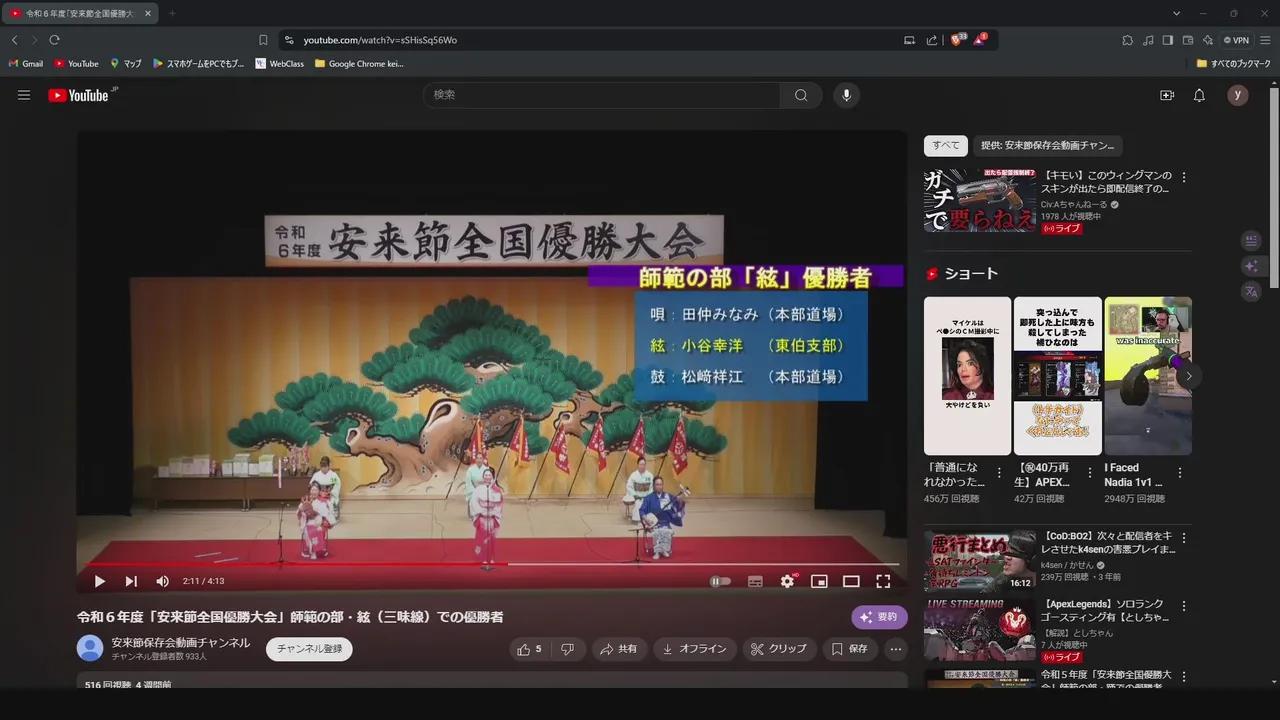Open the I Faced Nadia 1v1 Short
The image size is (1280, 720).
pos(1148,376)
